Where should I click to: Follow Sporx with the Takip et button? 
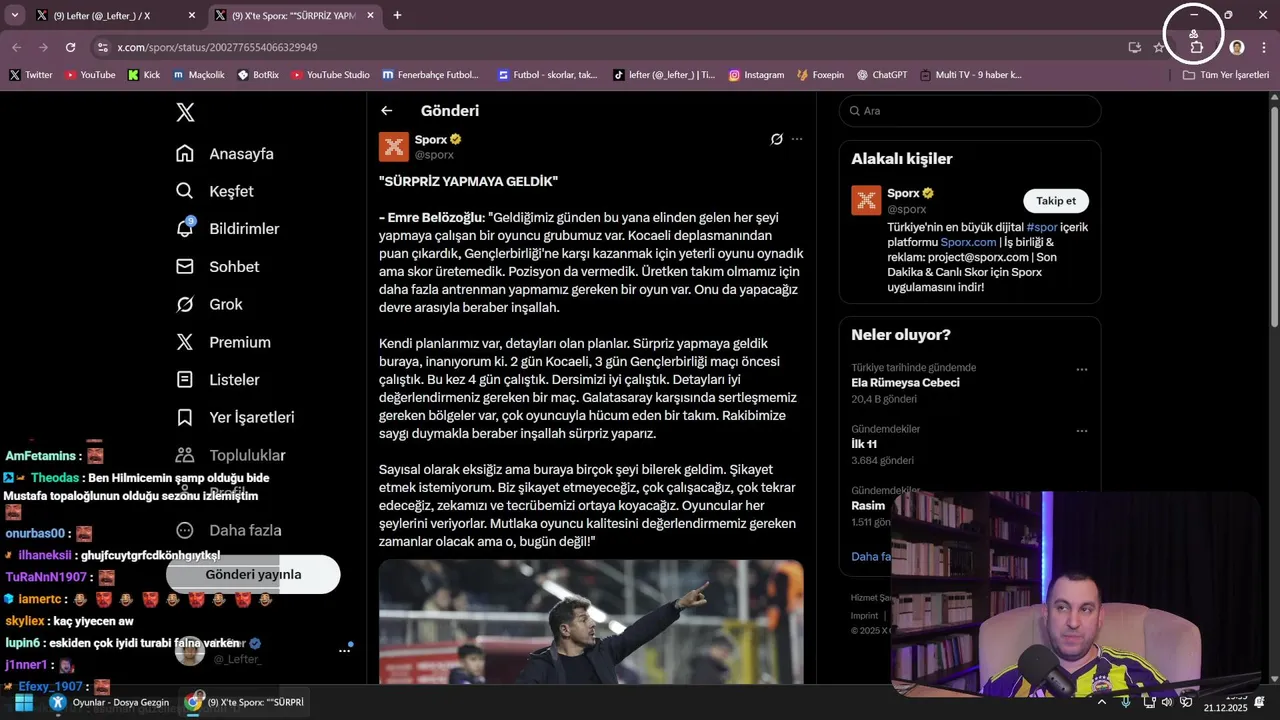pyautogui.click(x=1056, y=201)
